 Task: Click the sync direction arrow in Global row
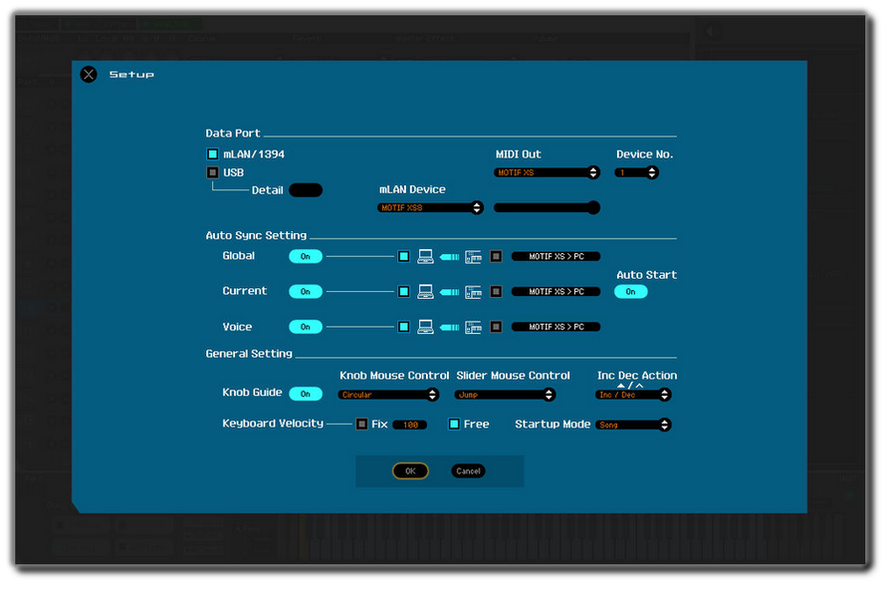pyautogui.click(x=449, y=257)
